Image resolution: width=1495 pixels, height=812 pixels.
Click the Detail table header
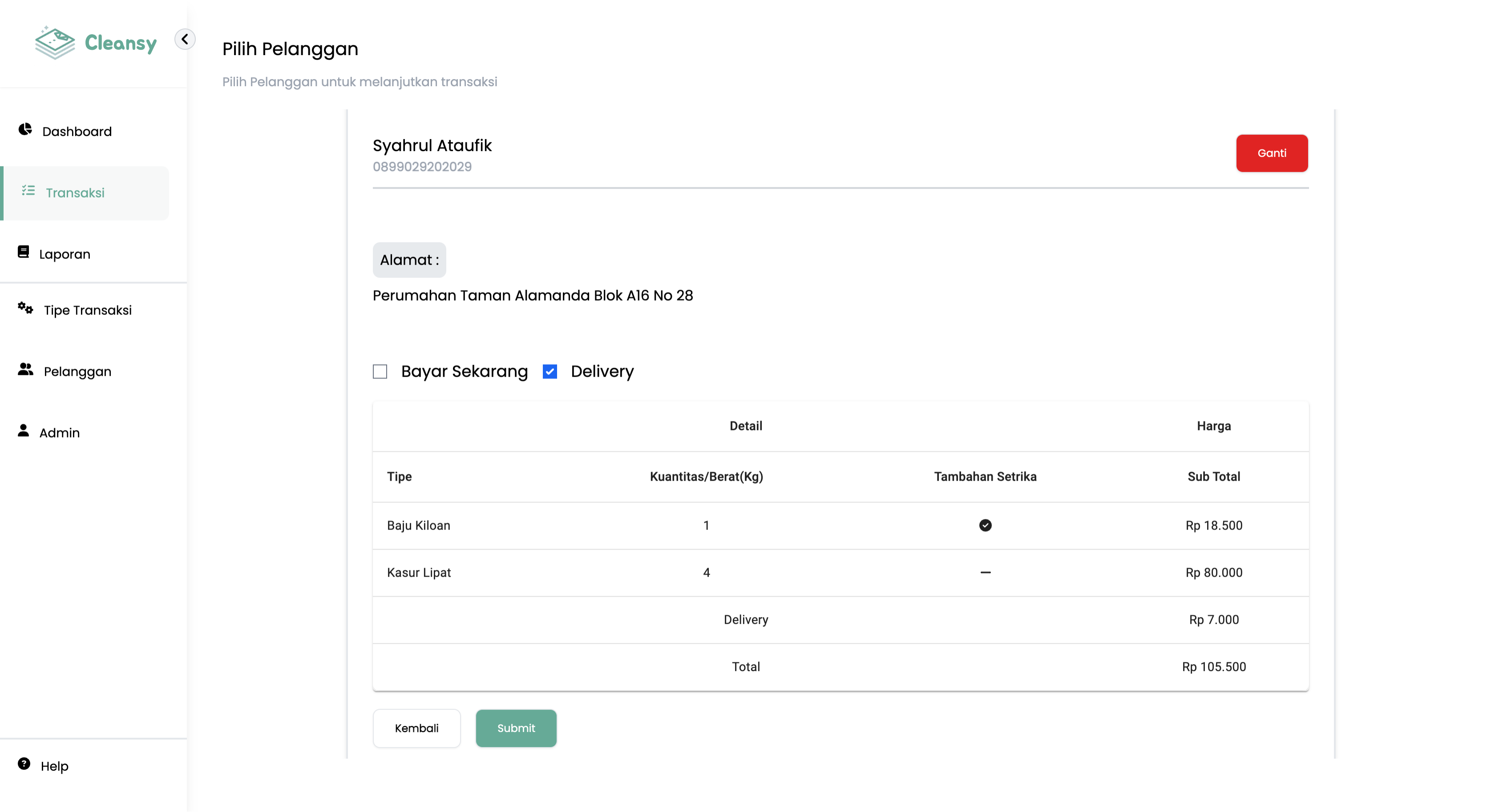pos(746,426)
